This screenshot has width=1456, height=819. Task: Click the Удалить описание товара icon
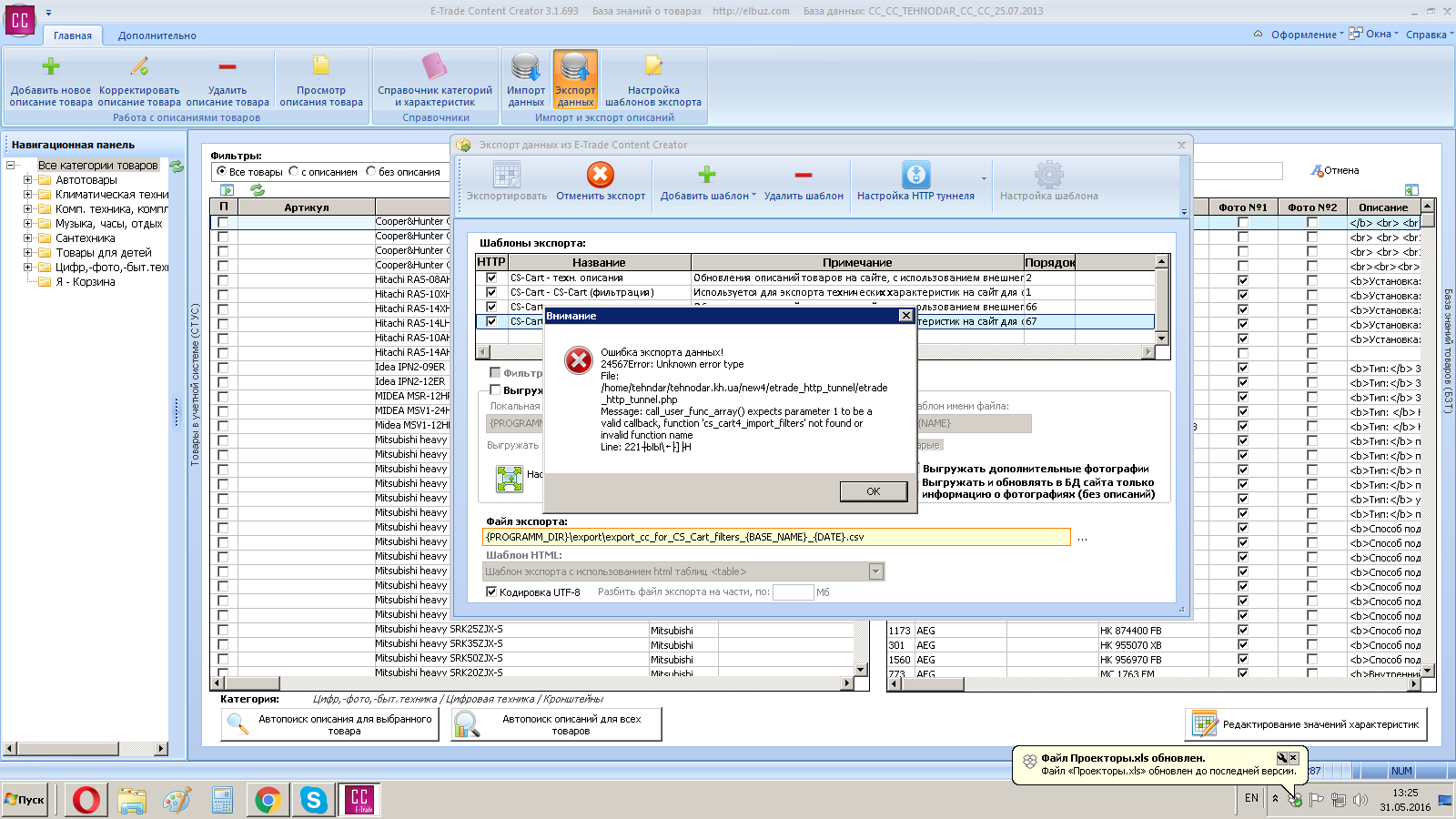point(227,66)
